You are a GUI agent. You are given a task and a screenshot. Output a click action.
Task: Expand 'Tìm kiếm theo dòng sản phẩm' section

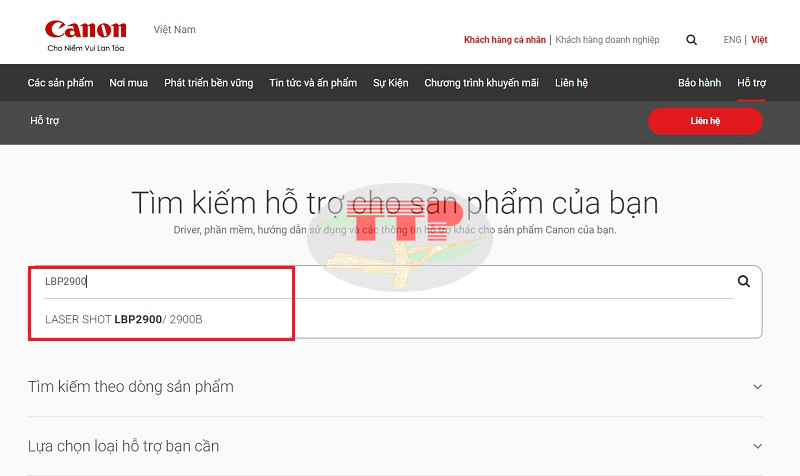[395, 387]
